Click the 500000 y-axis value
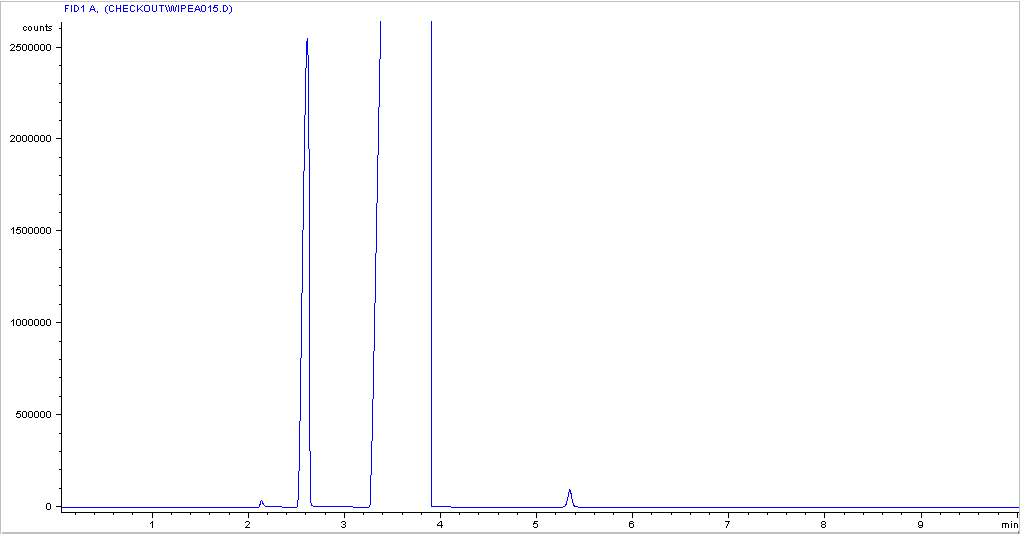 click(34, 414)
